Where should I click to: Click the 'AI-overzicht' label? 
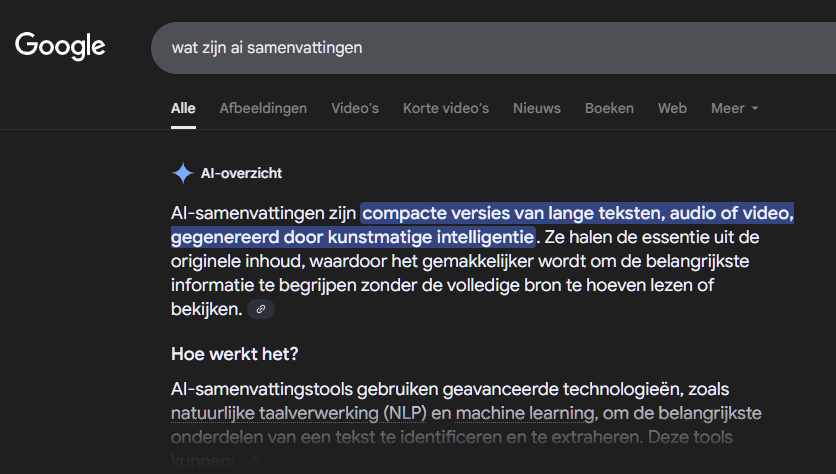[241, 173]
